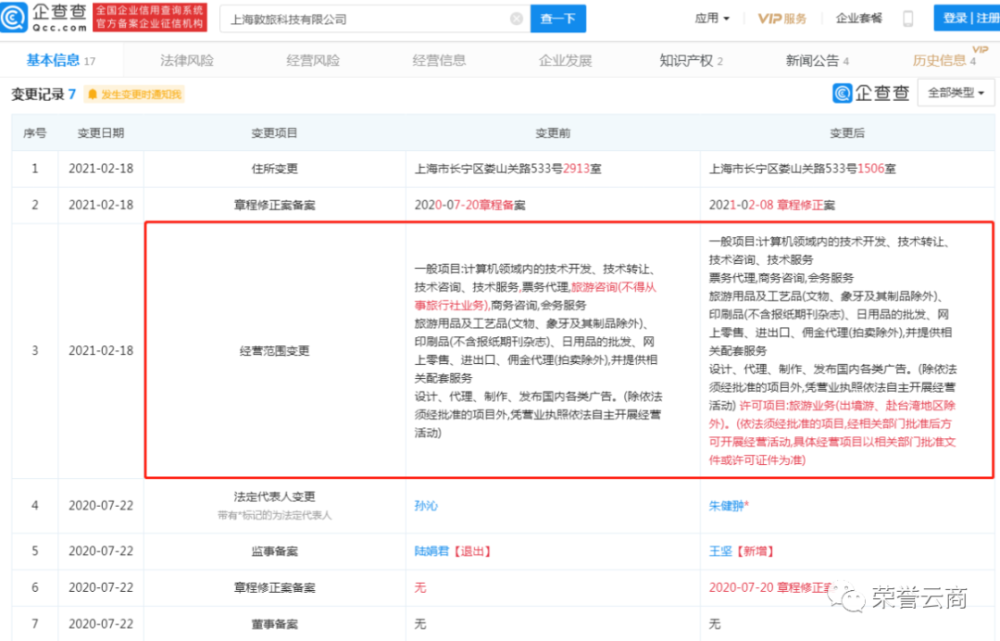This screenshot has height=641, width=1000.
Task: Open VIP服务 link
Action: [x=782, y=18]
